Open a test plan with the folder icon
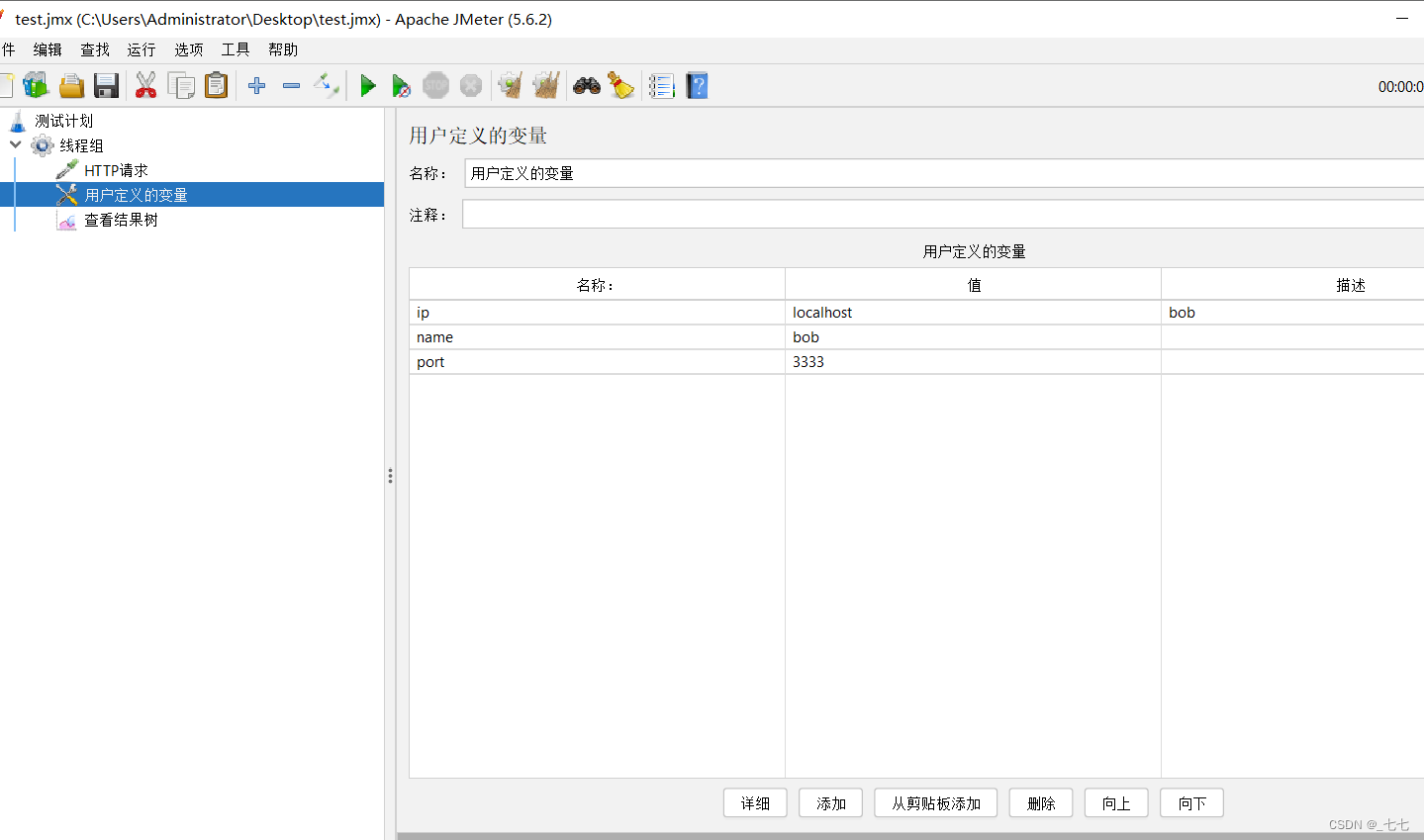Screen dimensions: 1424x840 point(71,86)
